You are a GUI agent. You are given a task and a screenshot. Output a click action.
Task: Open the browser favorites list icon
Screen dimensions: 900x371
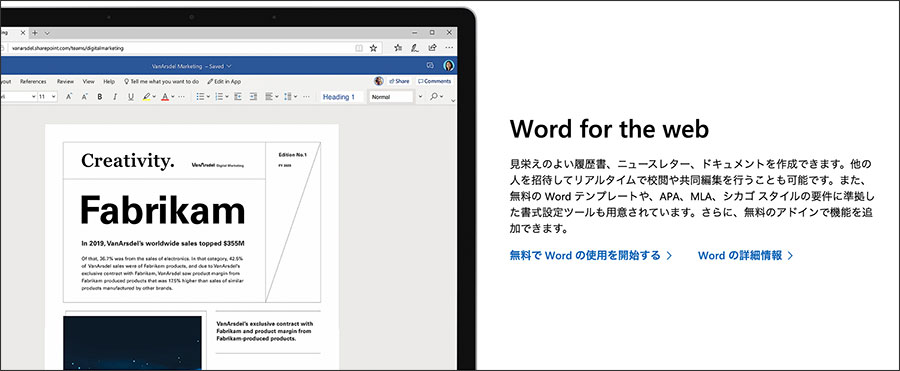pyautogui.click(x=398, y=48)
